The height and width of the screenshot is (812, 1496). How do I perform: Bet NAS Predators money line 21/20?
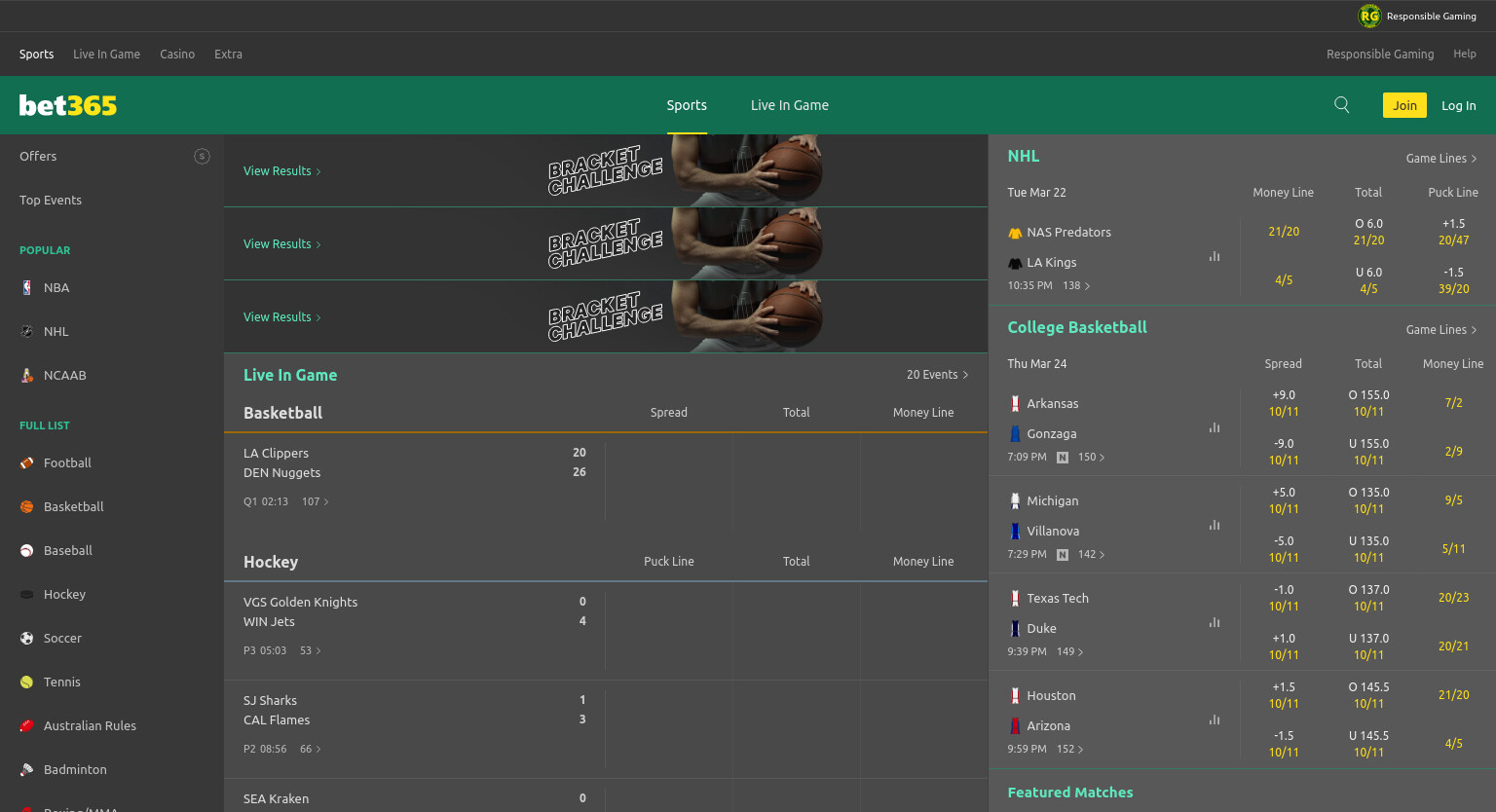click(x=1284, y=232)
